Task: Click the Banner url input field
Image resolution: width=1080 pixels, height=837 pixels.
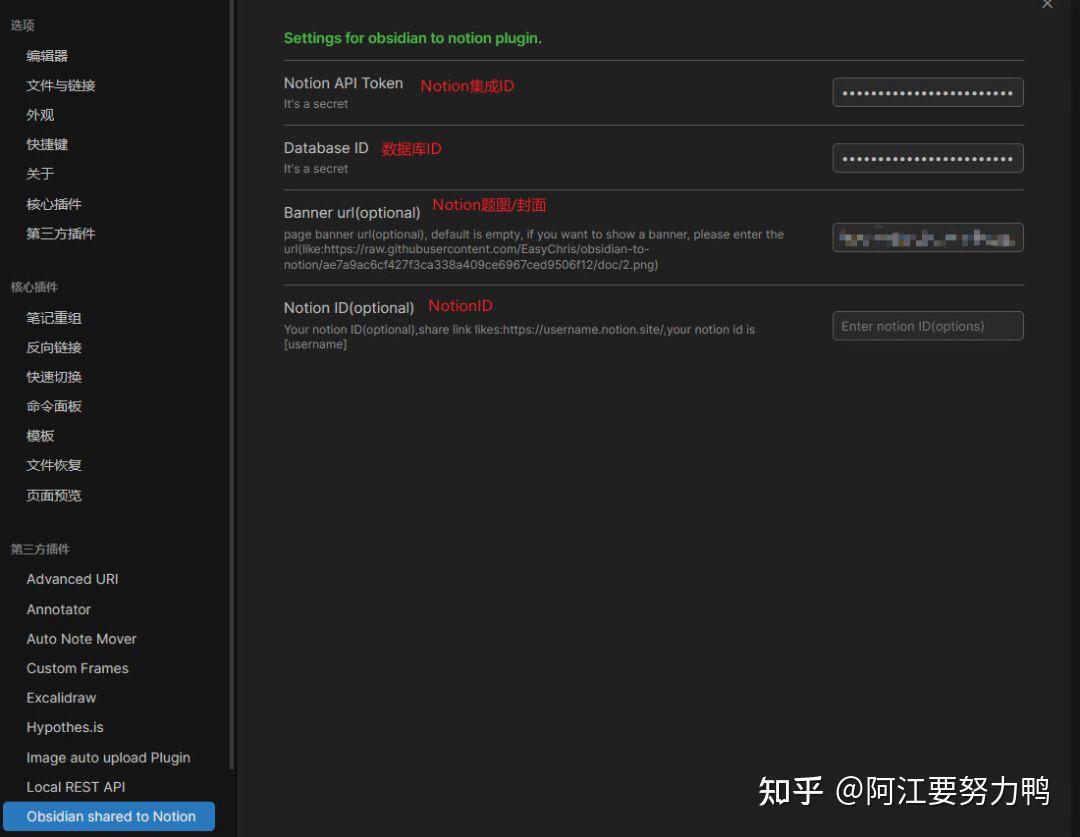Action: (x=928, y=238)
